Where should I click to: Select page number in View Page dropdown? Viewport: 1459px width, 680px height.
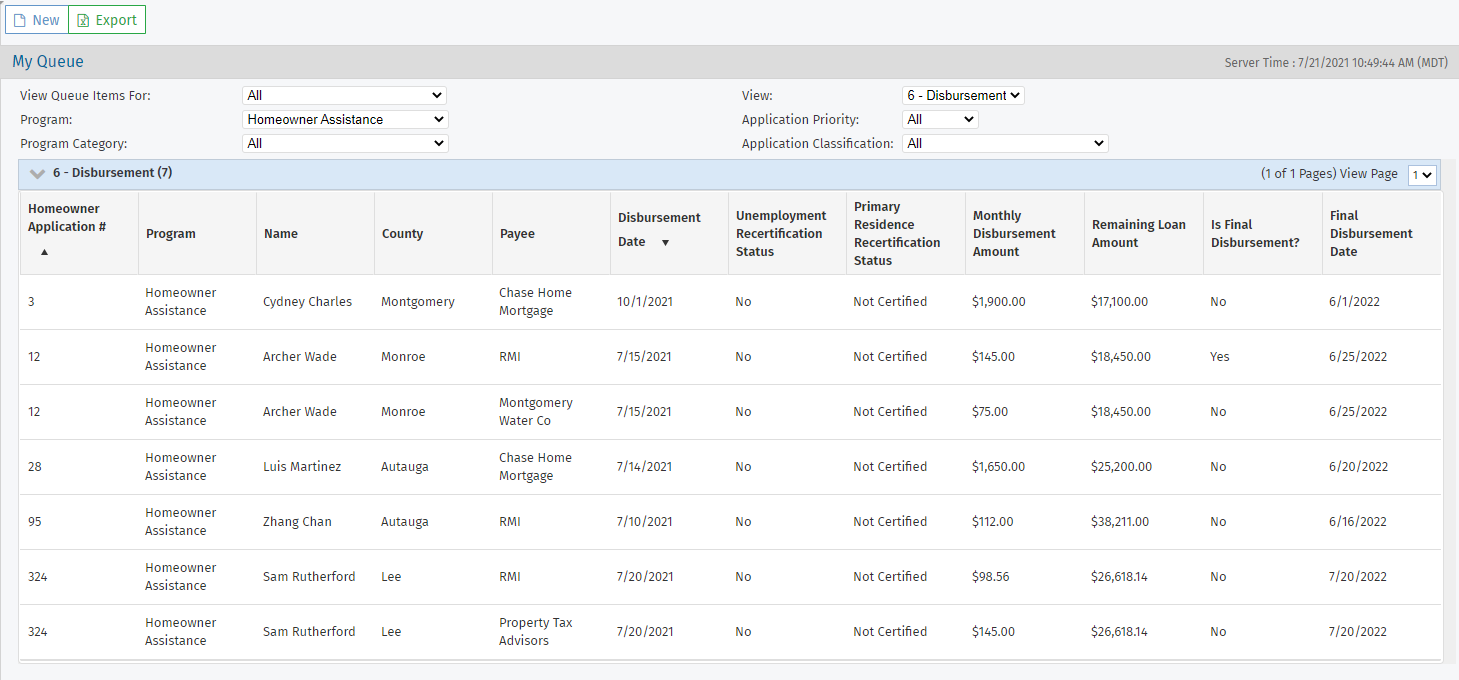[x=1421, y=175]
